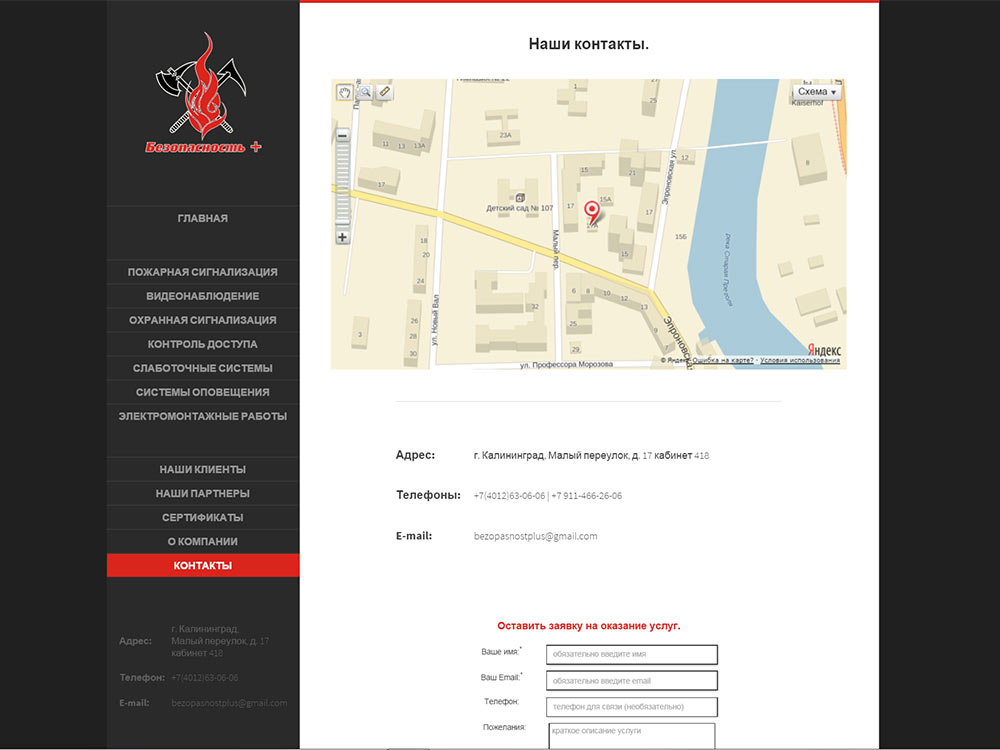The image size is (1000, 750).
Task: Click the kindergarten № 107 map icon
Action: point(520,198)
